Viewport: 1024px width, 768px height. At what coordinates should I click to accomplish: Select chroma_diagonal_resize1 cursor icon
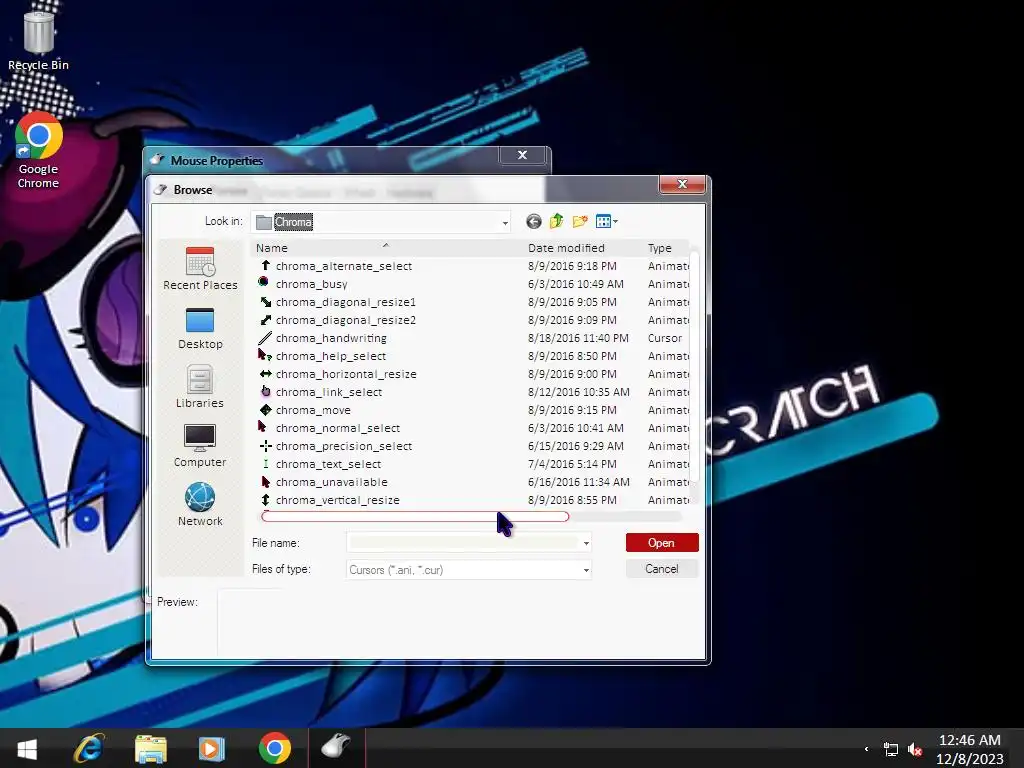(x=265, y=302)
